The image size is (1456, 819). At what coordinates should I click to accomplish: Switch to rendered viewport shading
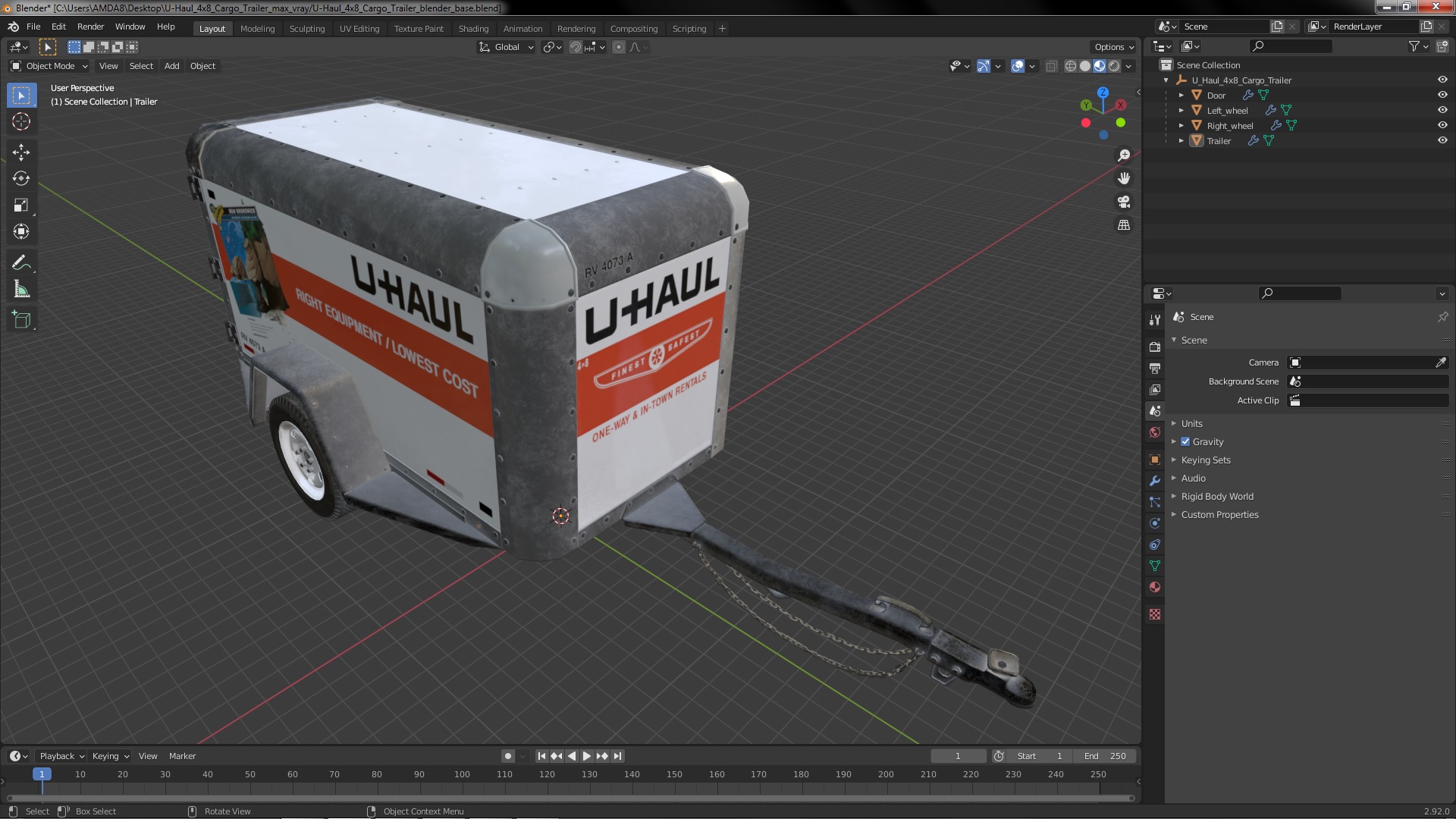coord(1114,66)
